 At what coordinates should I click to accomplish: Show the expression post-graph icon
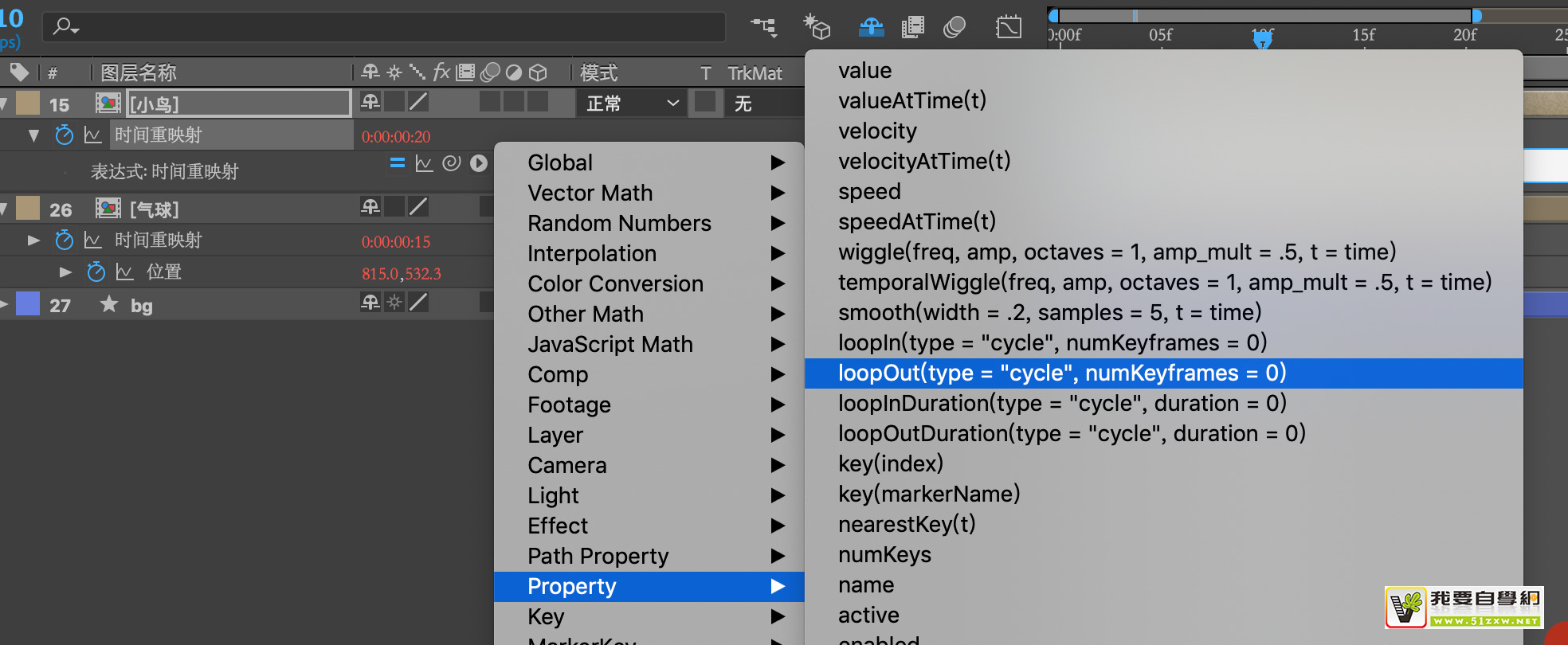tap(424, 163)
